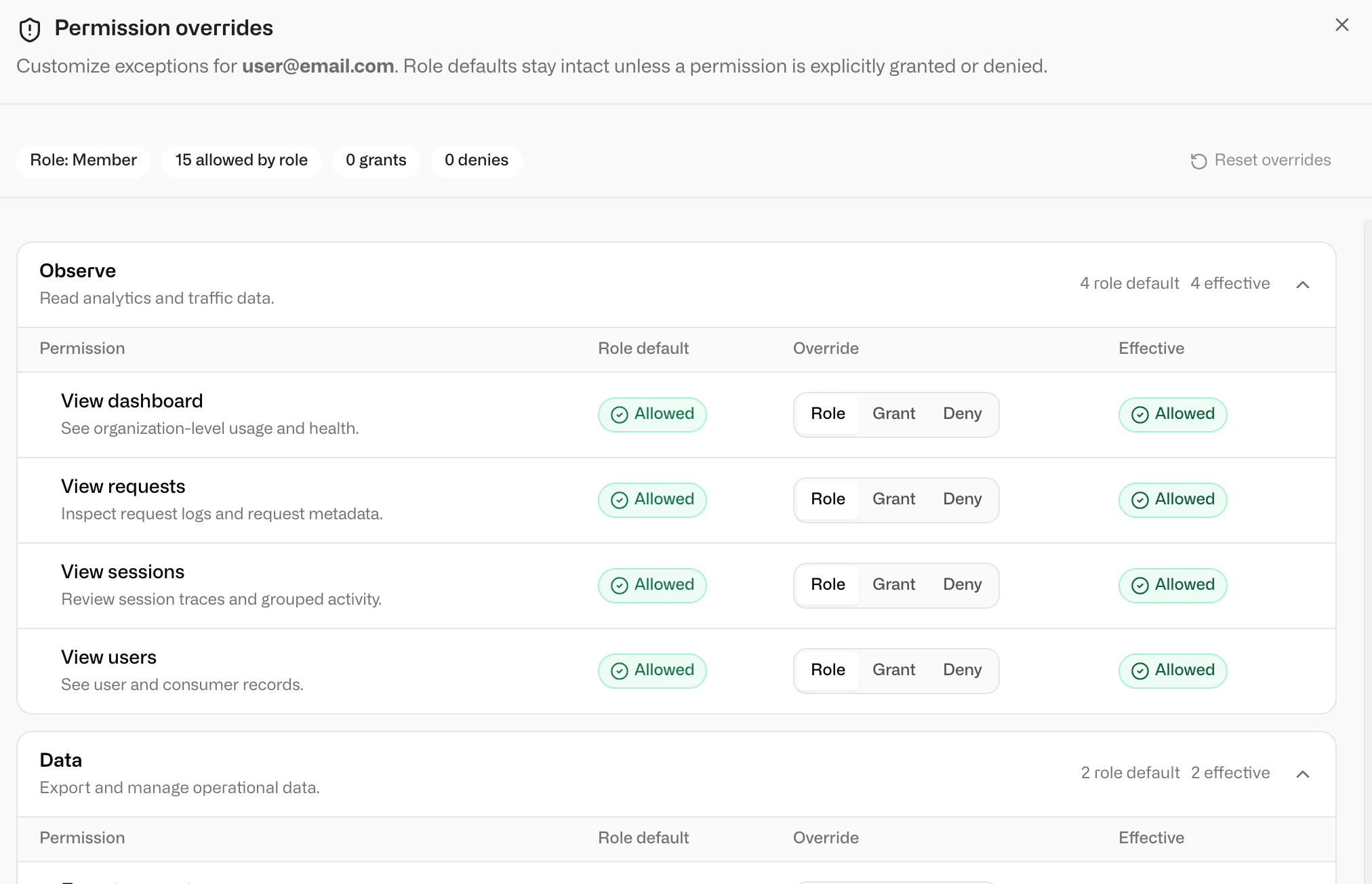
Task: Click the Permission column header in Data
Action: click(x=82, y=838)
